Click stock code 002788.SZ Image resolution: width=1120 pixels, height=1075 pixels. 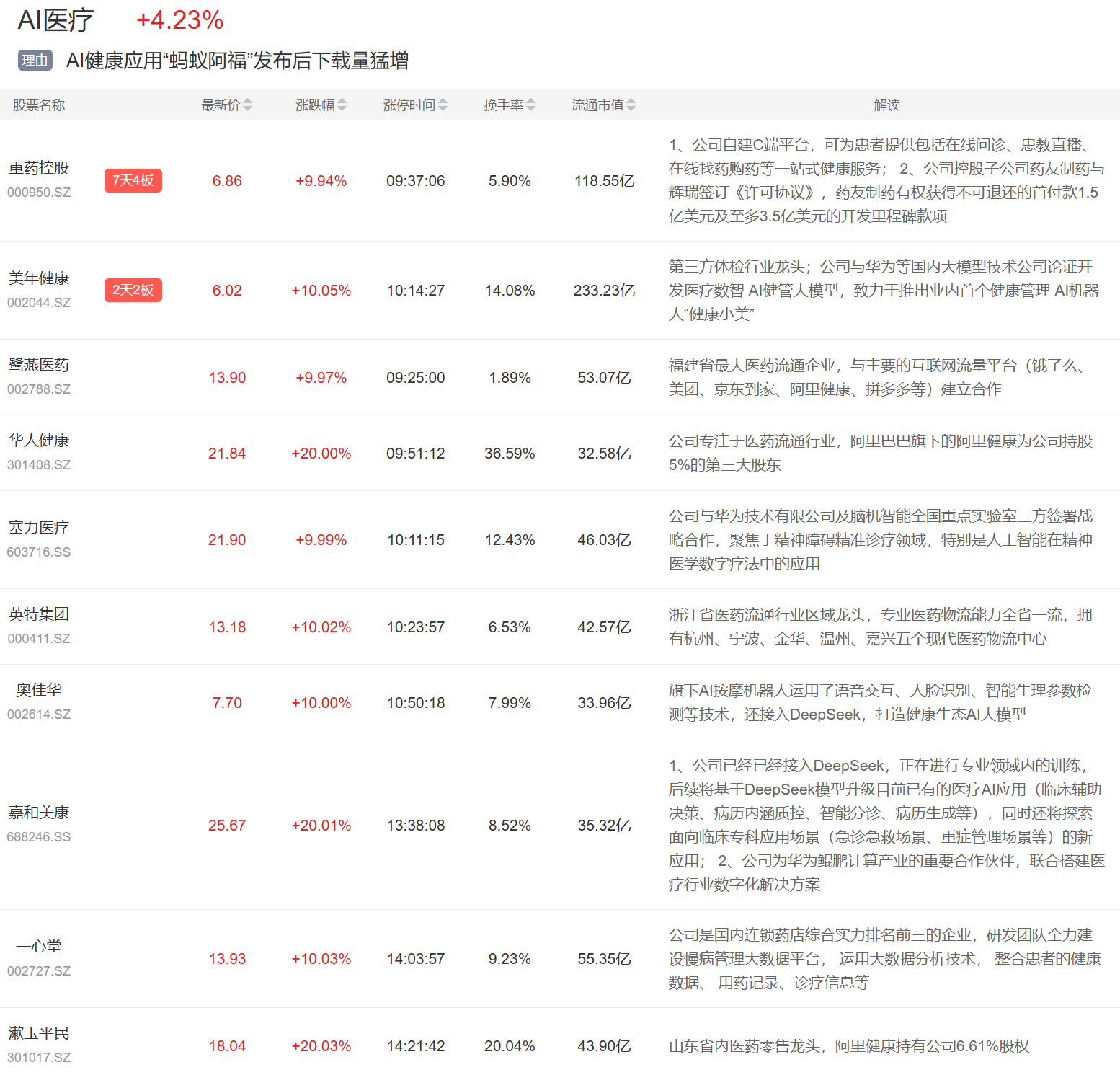tap(39, 389)
